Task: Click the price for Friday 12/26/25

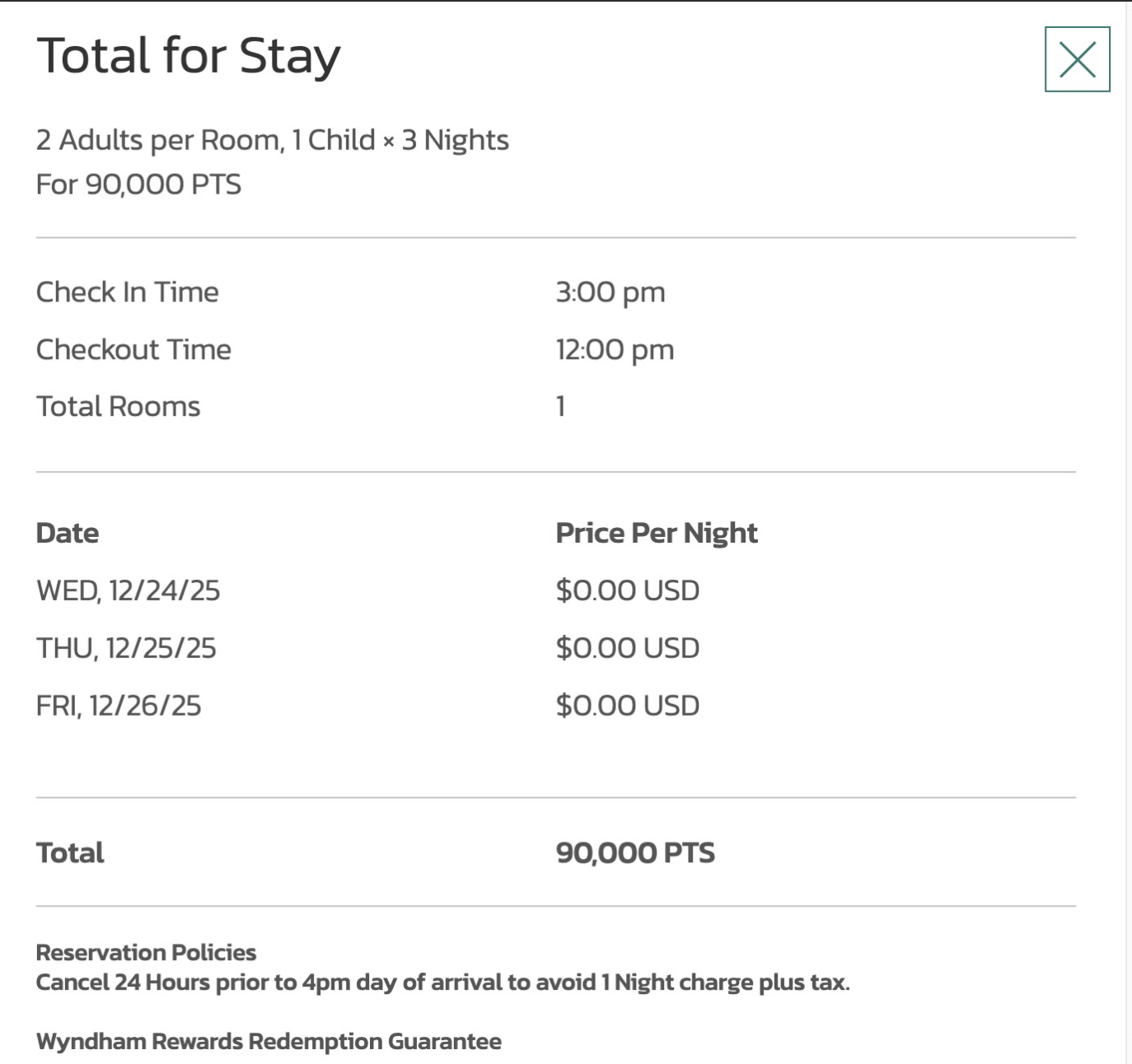Action: click(627, 706)
